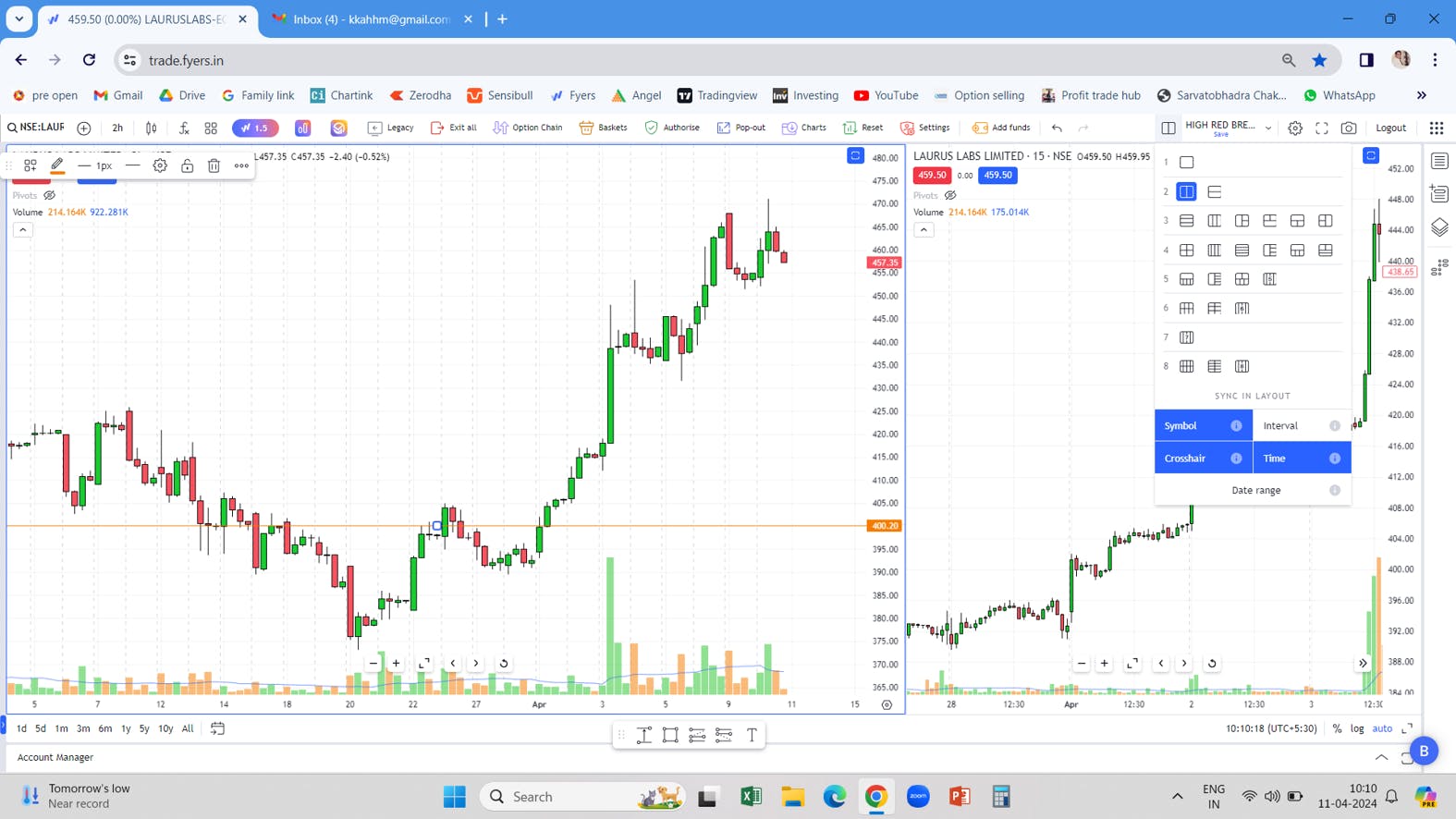Show more bookmarks with double chevron

[1422, 95]
